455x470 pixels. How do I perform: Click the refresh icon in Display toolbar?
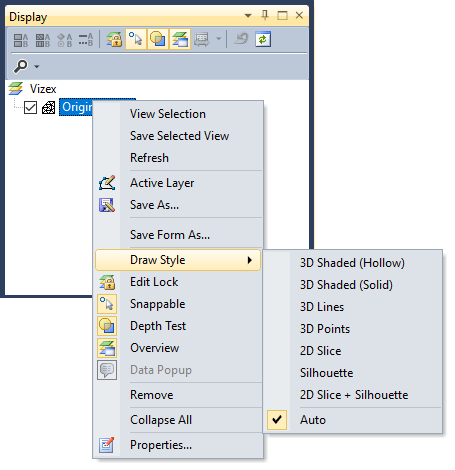point(263,39)
